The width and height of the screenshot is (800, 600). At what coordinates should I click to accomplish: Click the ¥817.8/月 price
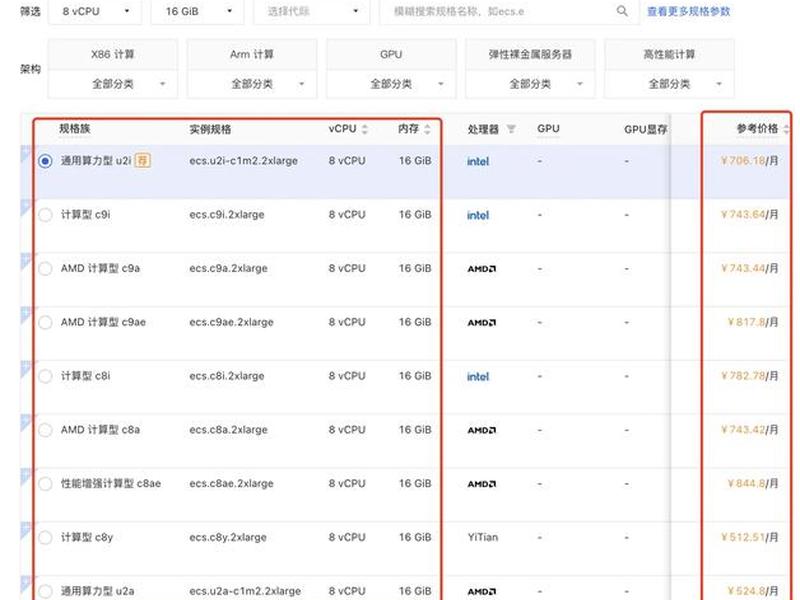(x=753, y=322)
